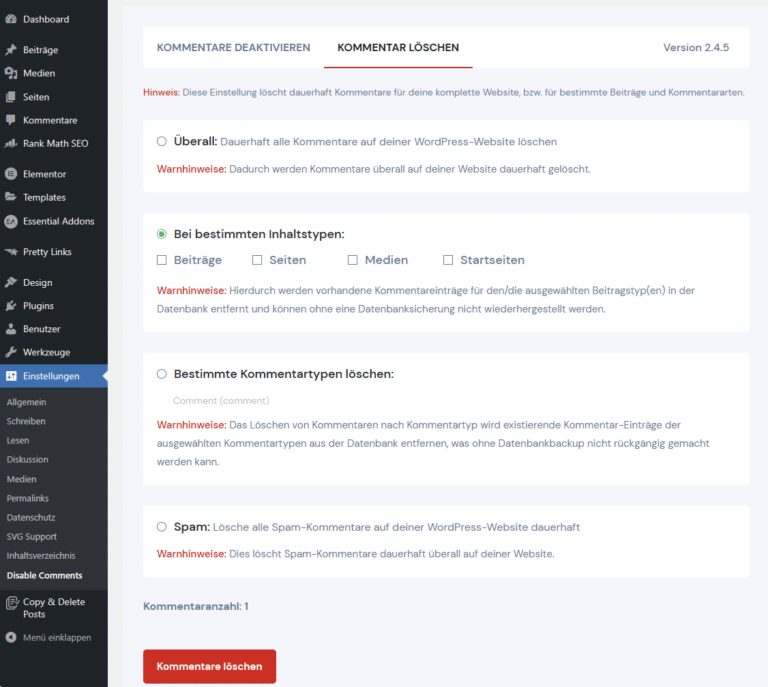The height and width of the screenshot is (687, 768).
Task: Click the Pretty Links star icon
Action: (x=11, y=252)
